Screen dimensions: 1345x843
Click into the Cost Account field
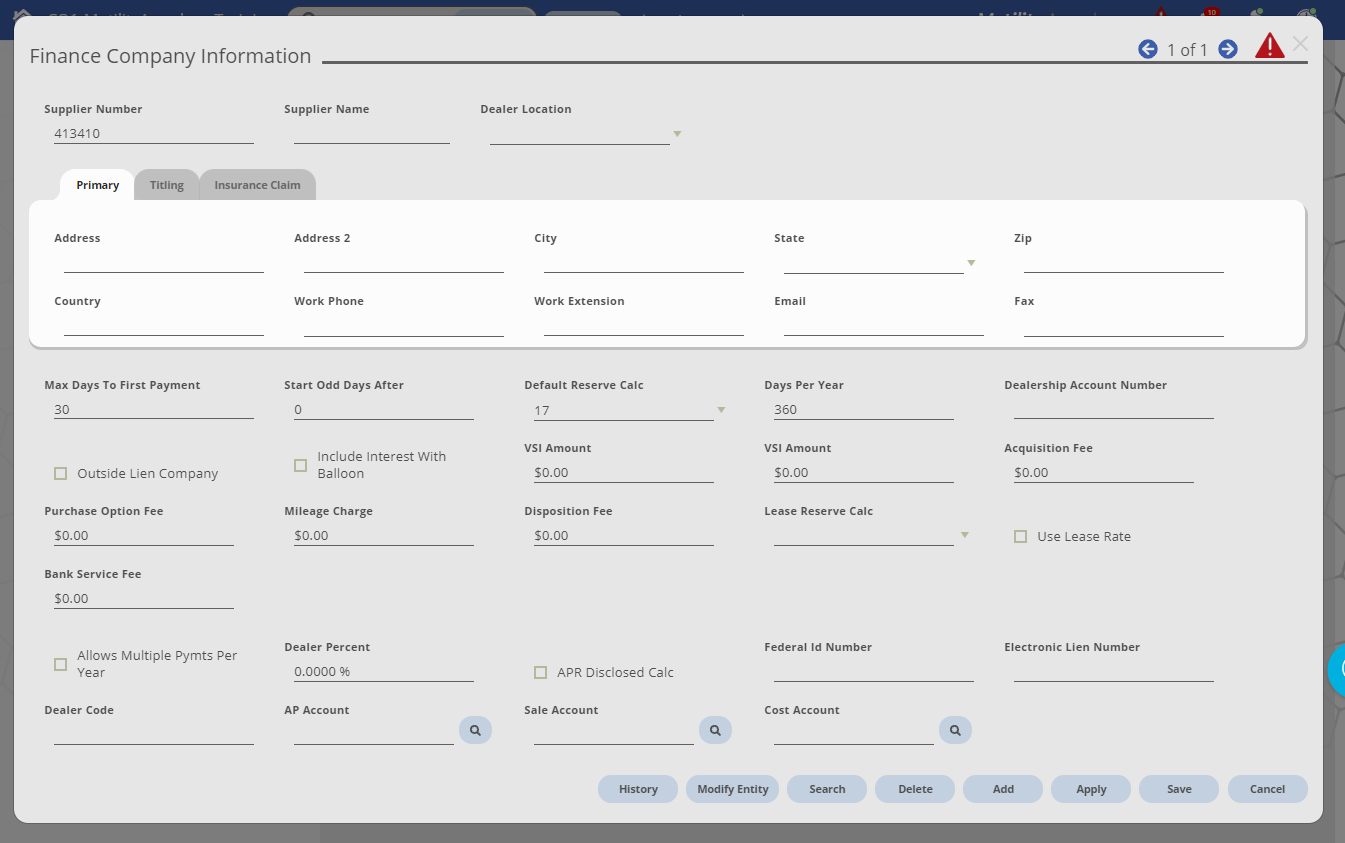point(854,734)
